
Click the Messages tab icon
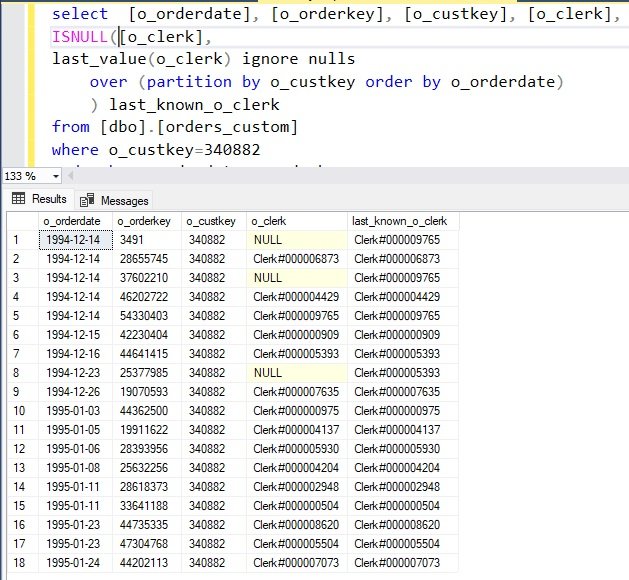87,200
